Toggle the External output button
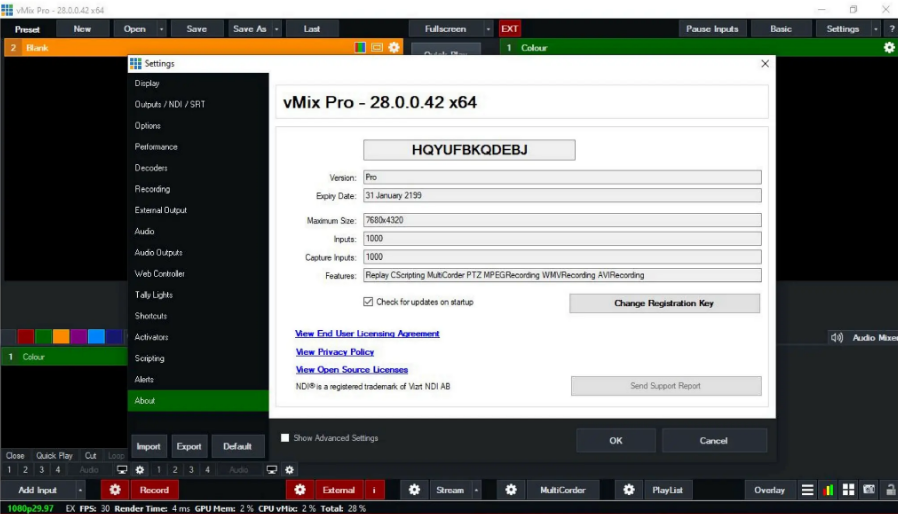898x514 pixels. [x=338, y=490]
